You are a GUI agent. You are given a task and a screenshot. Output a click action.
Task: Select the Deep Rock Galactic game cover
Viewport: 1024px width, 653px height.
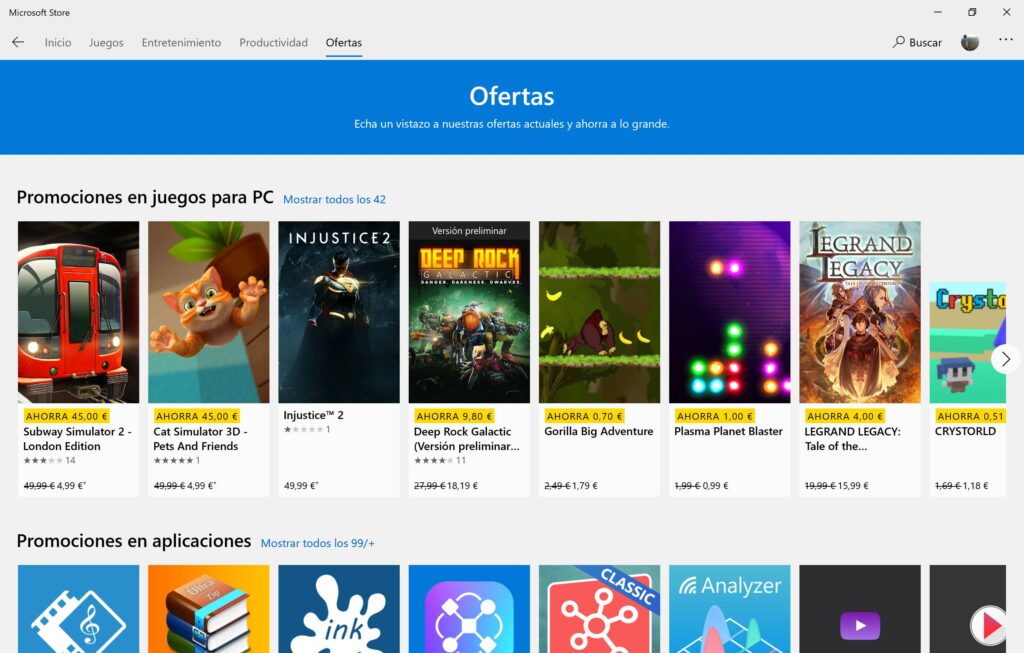469,312
